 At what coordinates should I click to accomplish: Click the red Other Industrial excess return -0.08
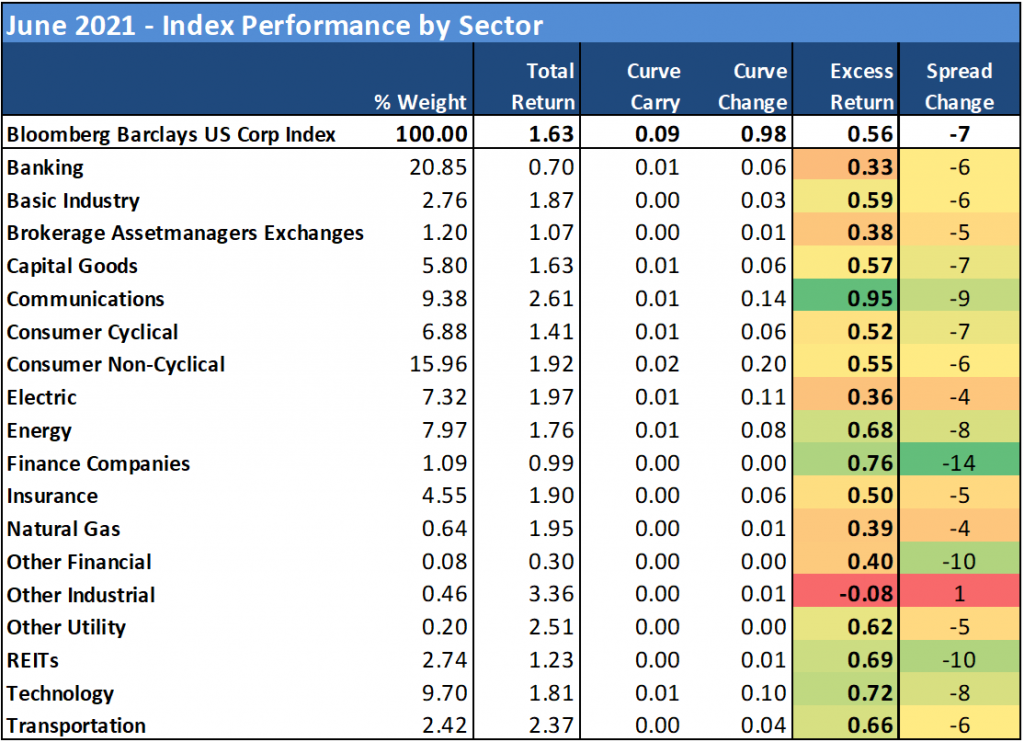[863, 595]
